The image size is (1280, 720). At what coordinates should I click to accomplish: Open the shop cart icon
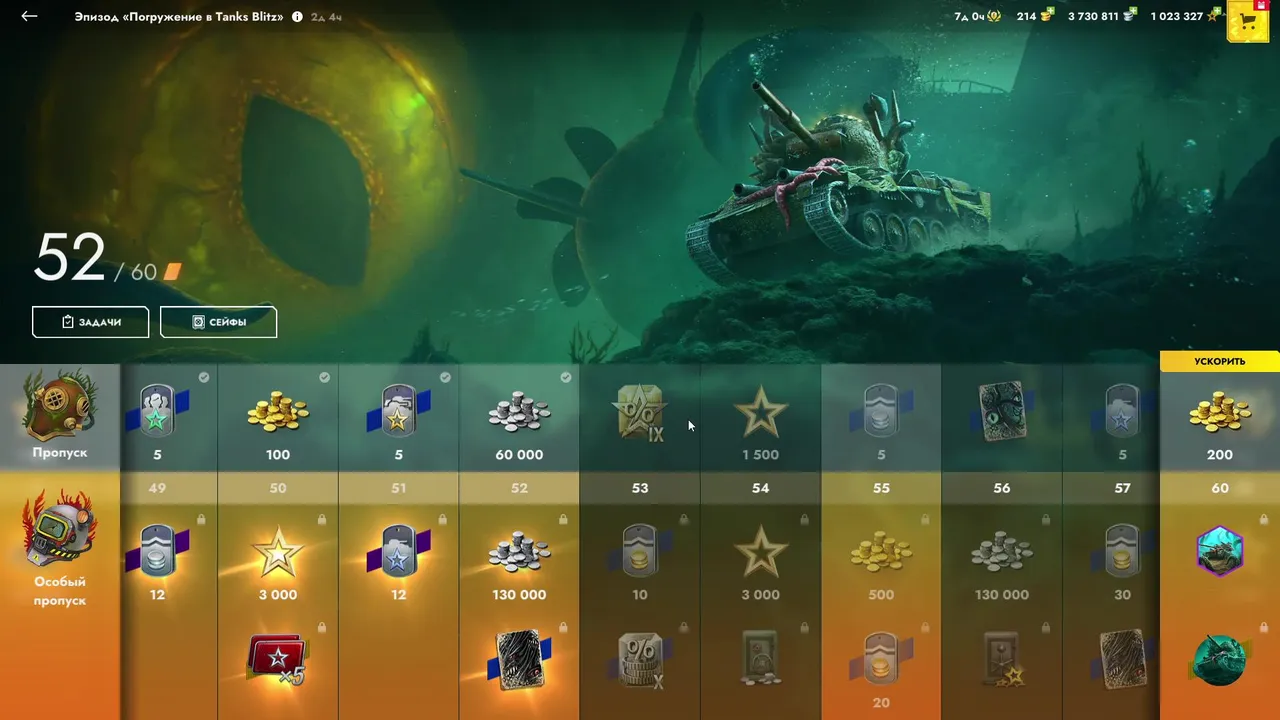tap(1248, 22)
